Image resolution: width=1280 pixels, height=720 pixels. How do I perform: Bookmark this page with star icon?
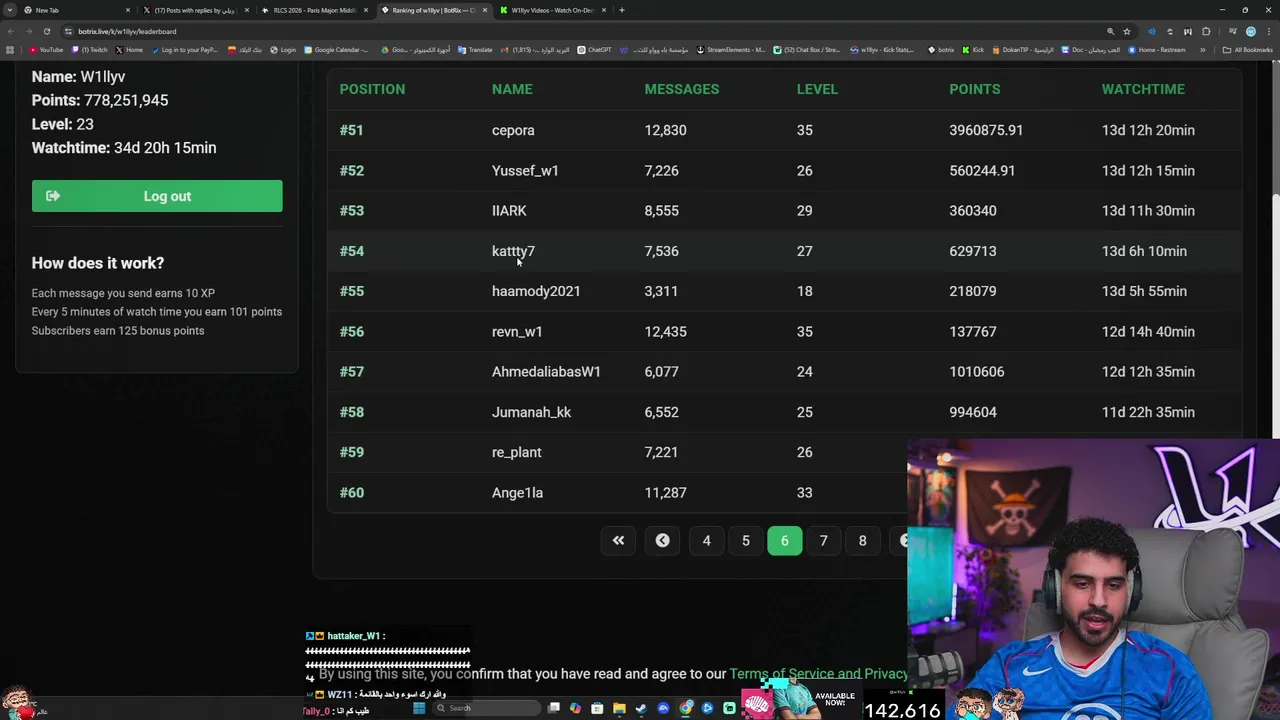[x=1127, y=31]
